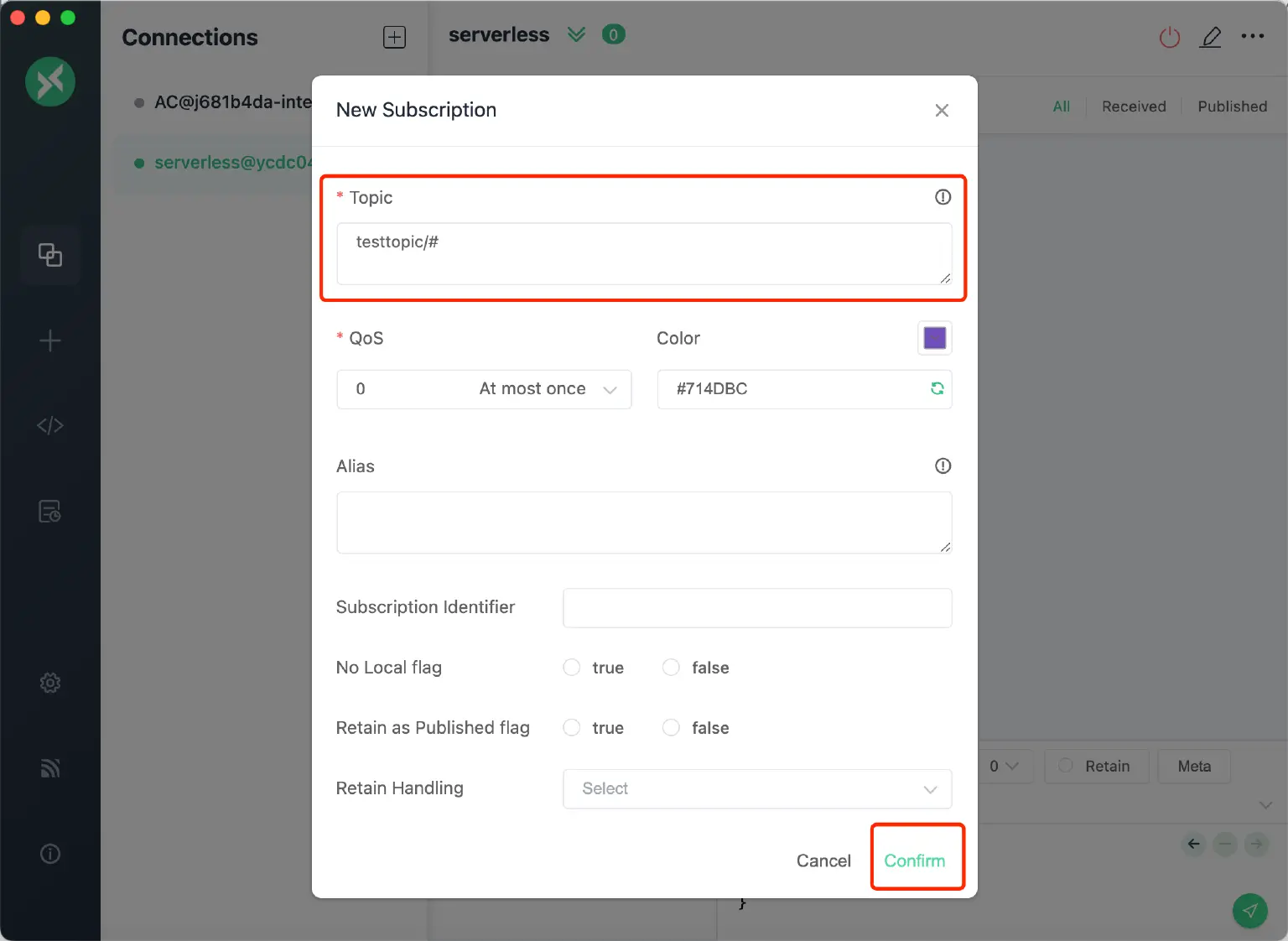Open the edit connection pencil icon
The image size is (1288, 941).
point(1211,37)
